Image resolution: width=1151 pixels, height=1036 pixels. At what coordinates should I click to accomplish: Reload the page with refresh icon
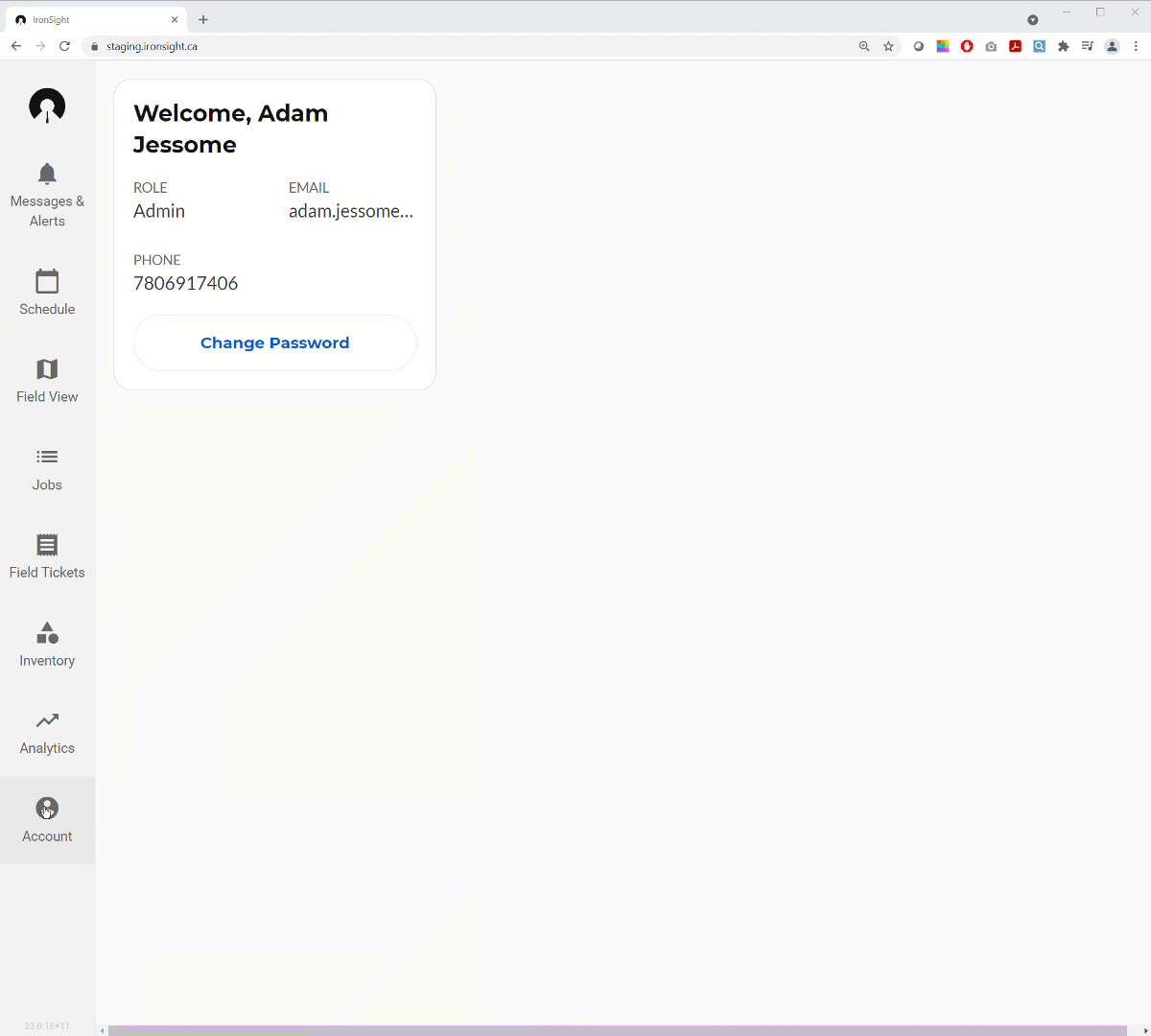point(64,46)
